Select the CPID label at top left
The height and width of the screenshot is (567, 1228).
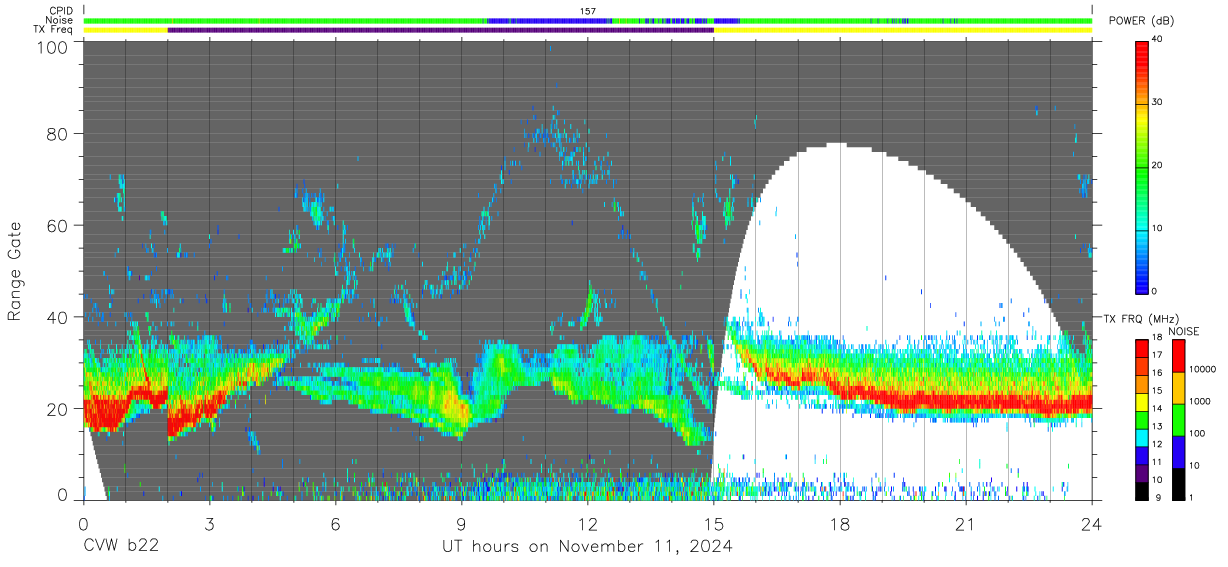[x=60, y=11]
